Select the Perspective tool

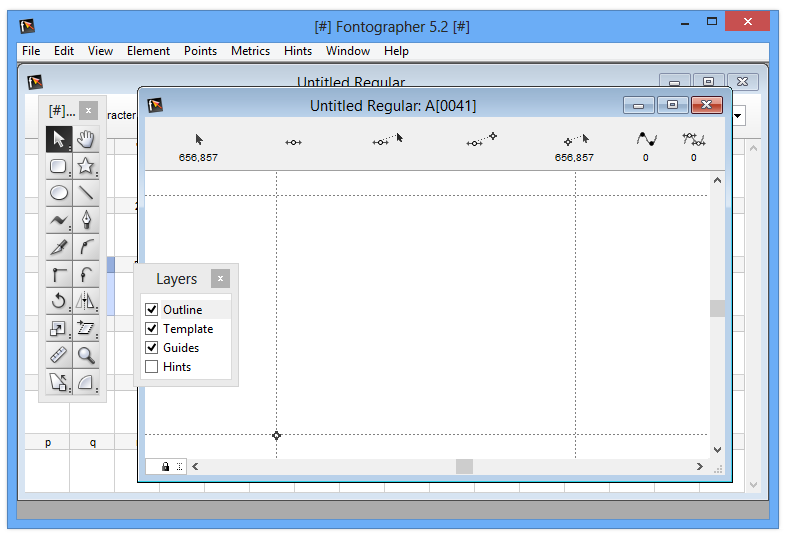[59, 382]
